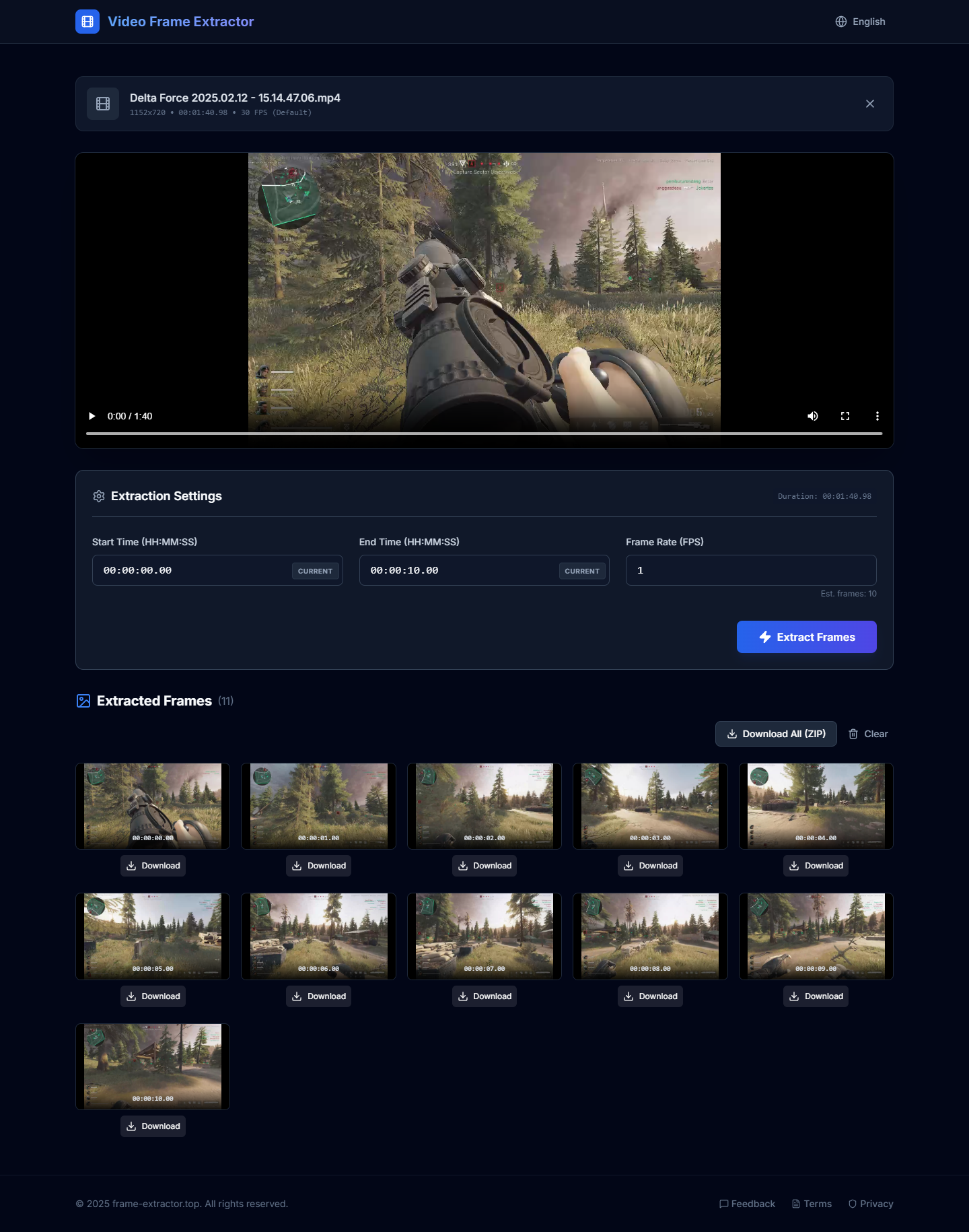Screen dimensions: 969x1232
Task: Download the 00:00:06.00 frame
Action: tap(318, 996)
